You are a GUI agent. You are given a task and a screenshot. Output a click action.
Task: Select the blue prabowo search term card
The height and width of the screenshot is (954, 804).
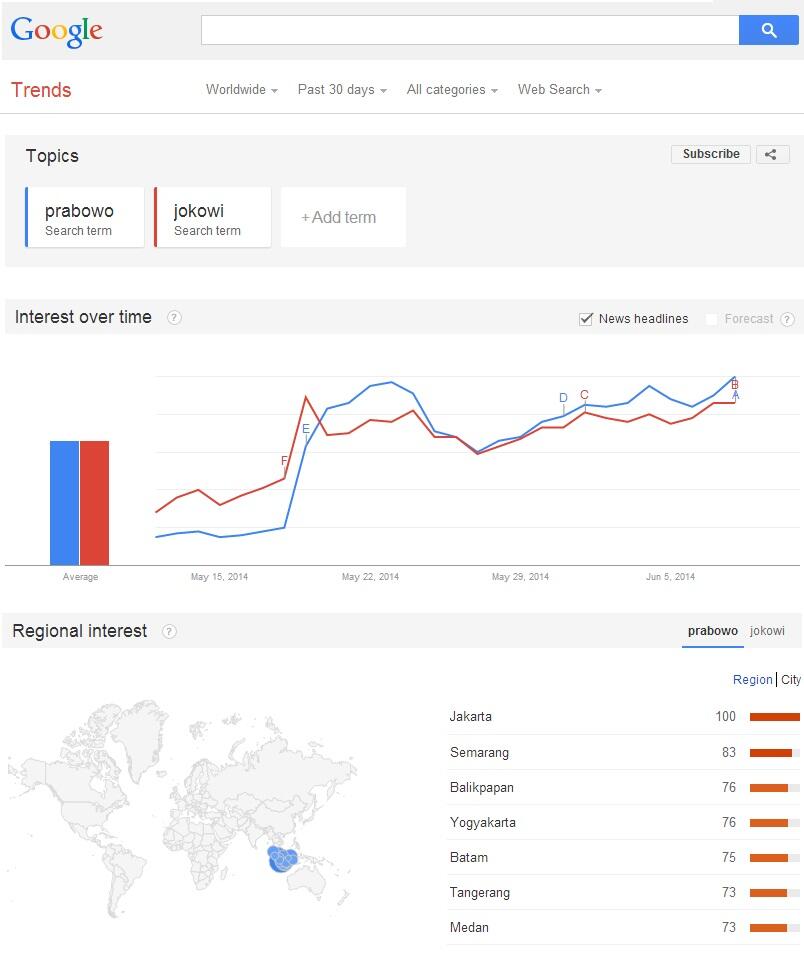(84, 216)
